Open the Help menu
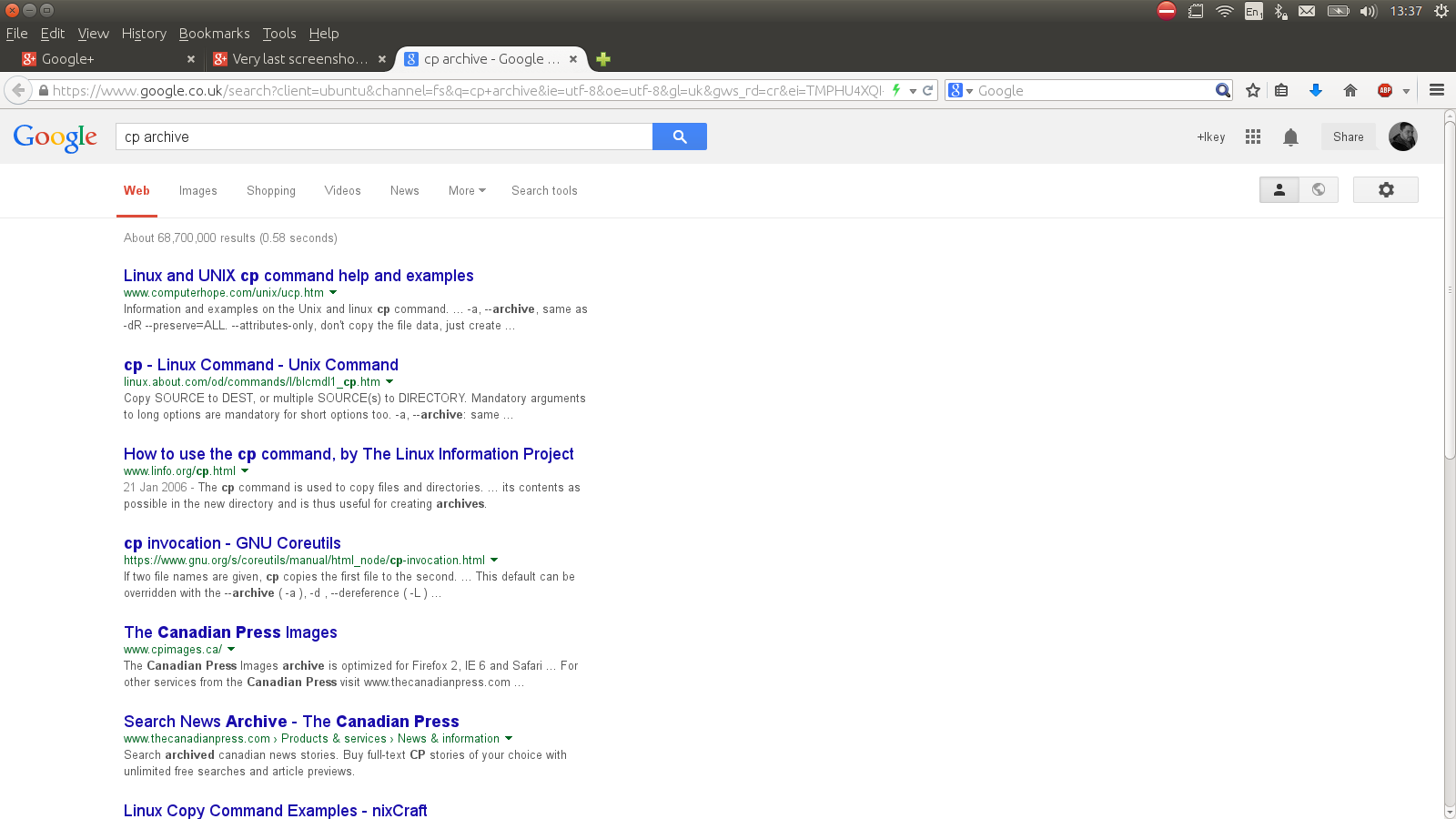The image size is (1456, 819). tap(324, 34)
